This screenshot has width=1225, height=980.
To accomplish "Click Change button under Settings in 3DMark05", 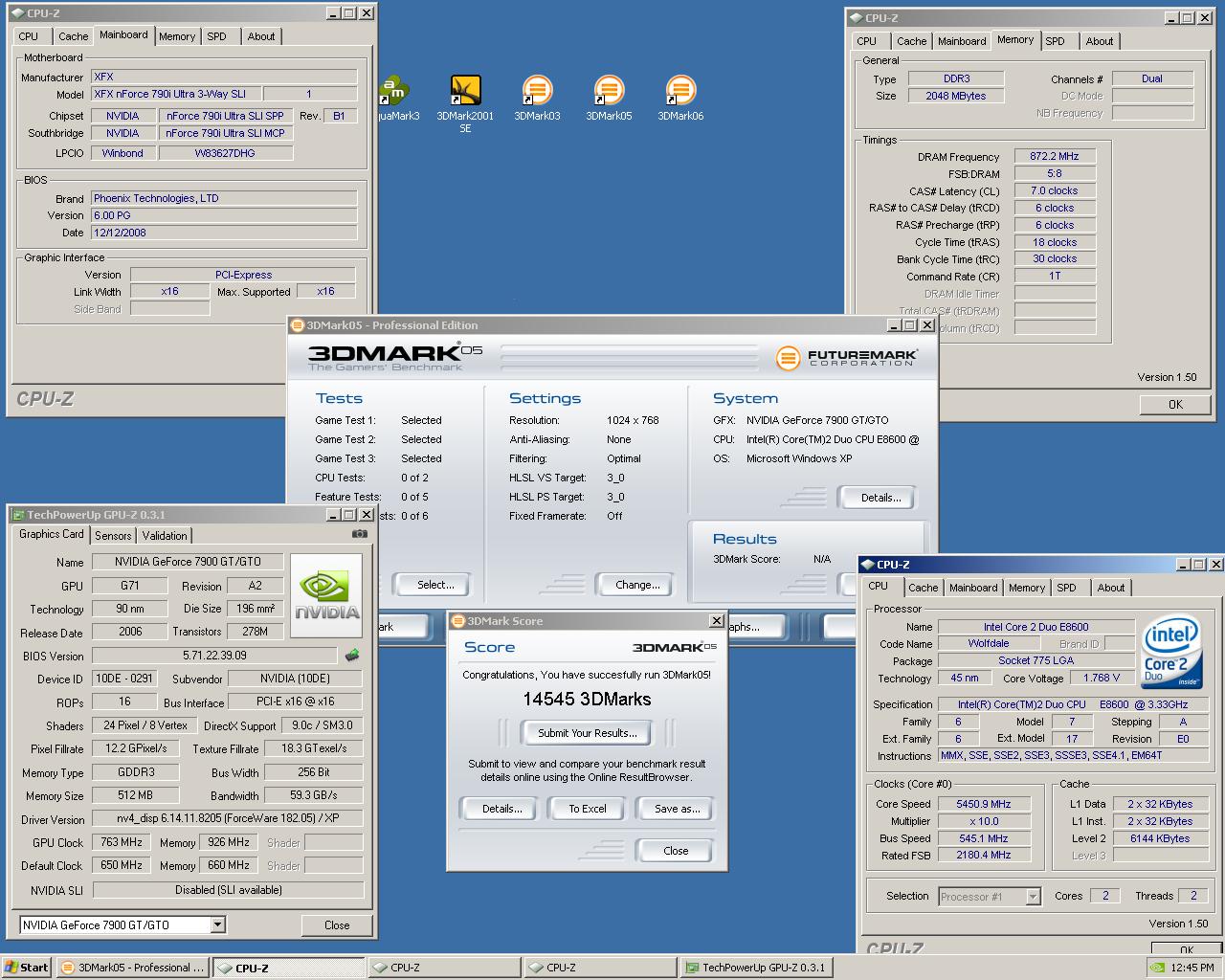I will (637, 585).
